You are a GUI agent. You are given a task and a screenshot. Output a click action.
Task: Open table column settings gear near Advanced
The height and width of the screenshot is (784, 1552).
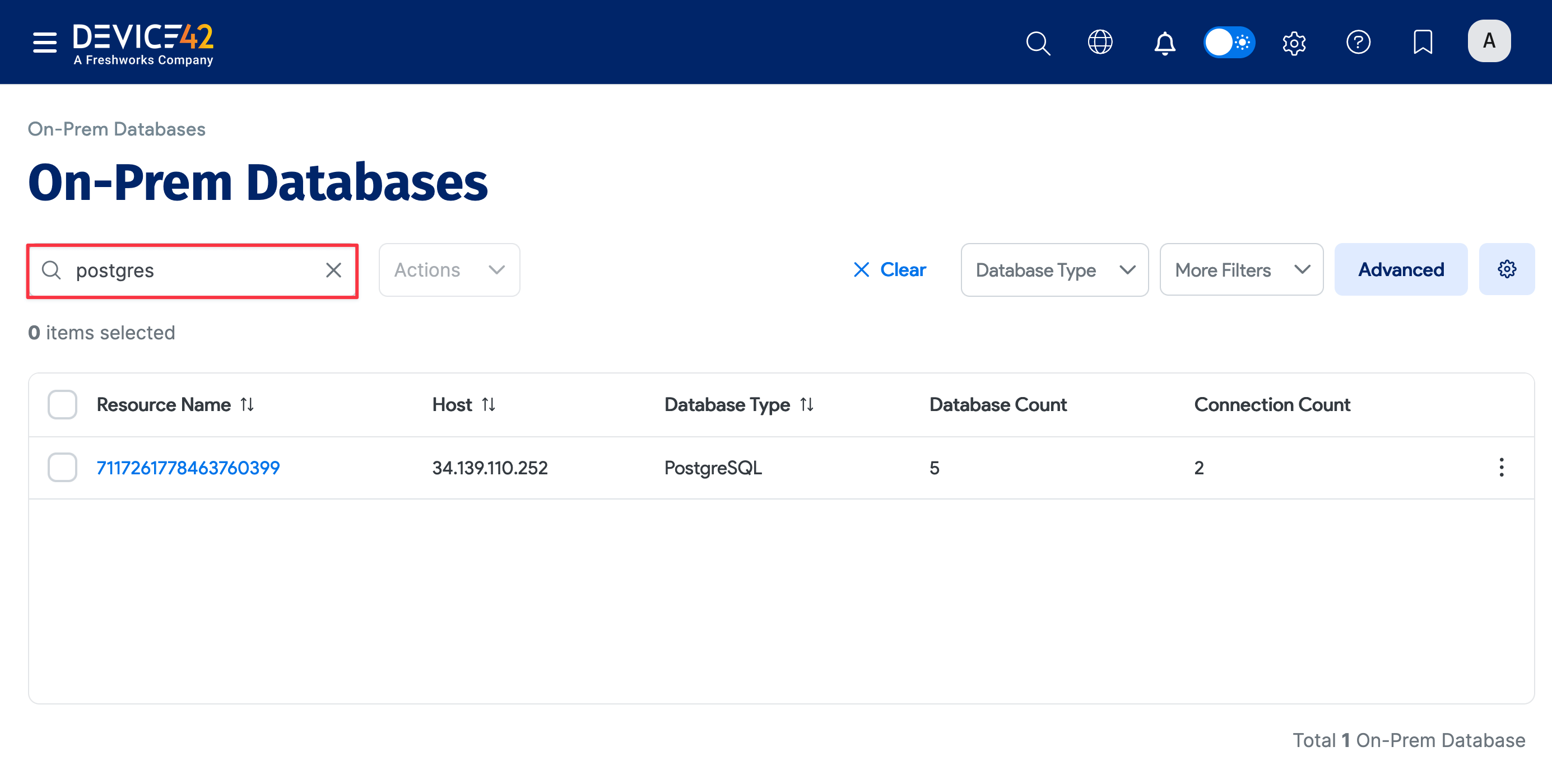click(x=1506, y=269)
